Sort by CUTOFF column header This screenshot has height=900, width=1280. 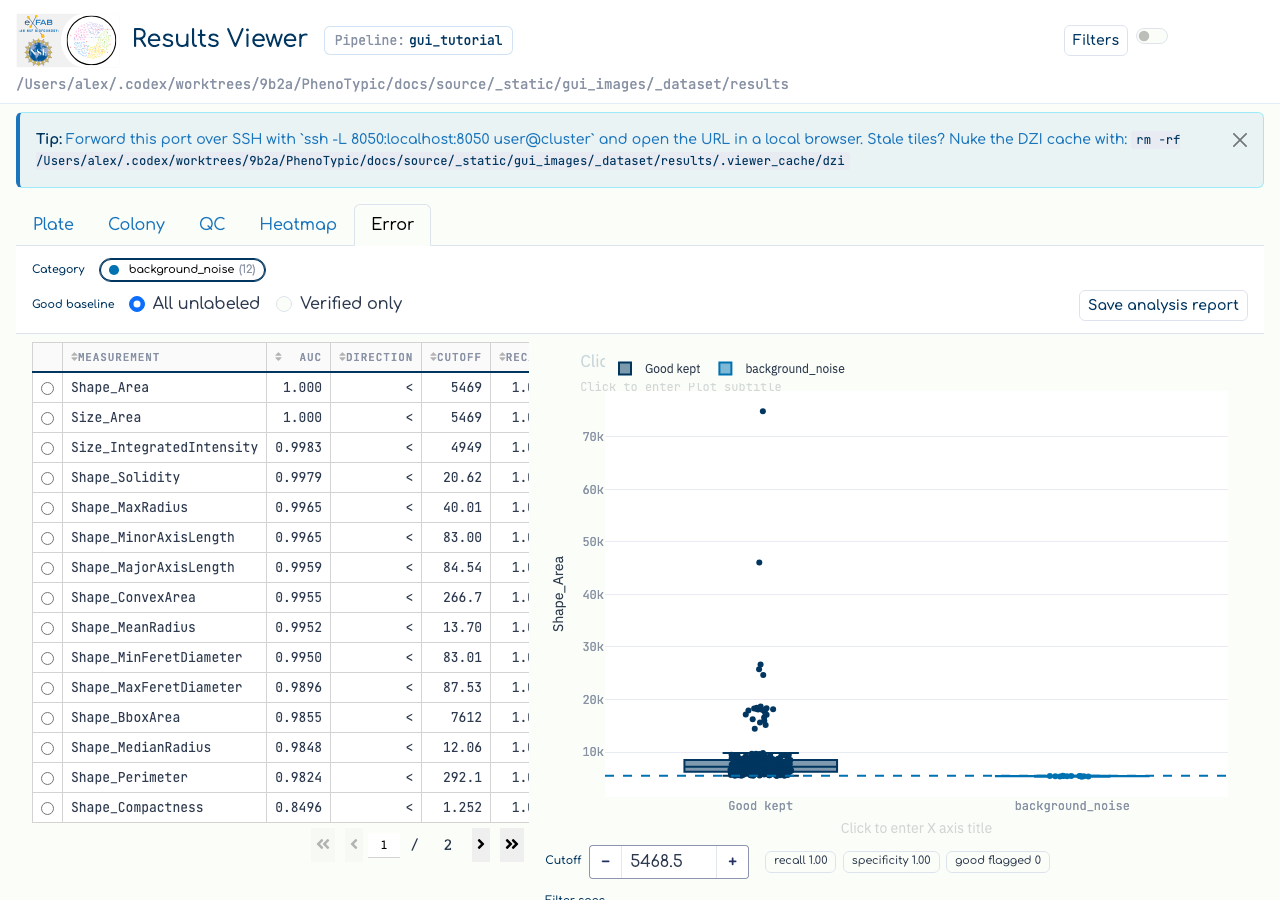pos(456,357)
